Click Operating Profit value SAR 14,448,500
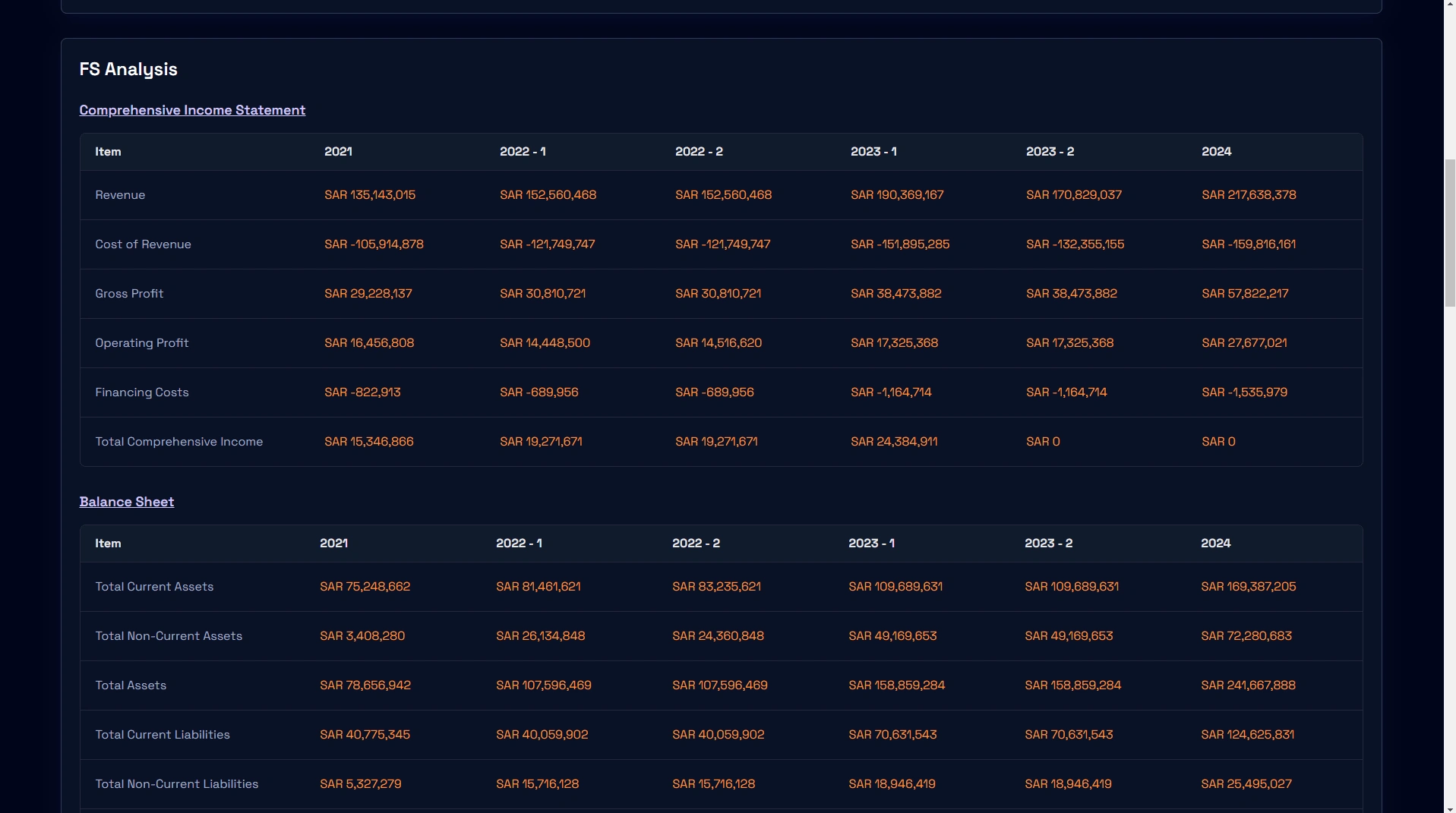 point(545,343)
